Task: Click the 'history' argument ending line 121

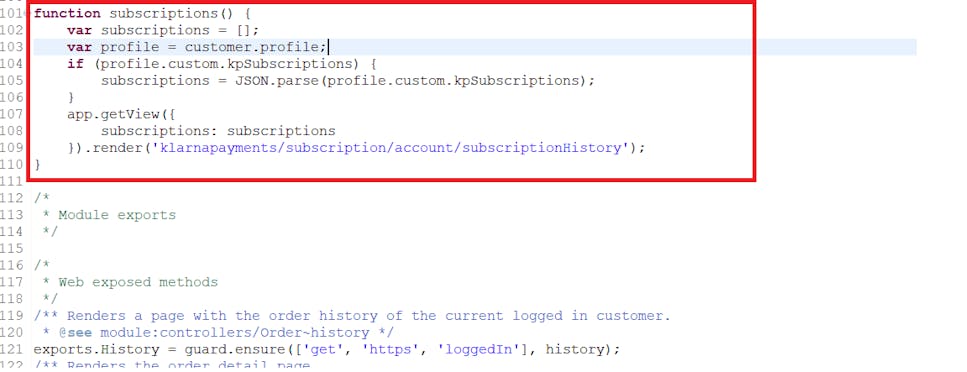Action: pyautogui.click(x=575, y=349)
